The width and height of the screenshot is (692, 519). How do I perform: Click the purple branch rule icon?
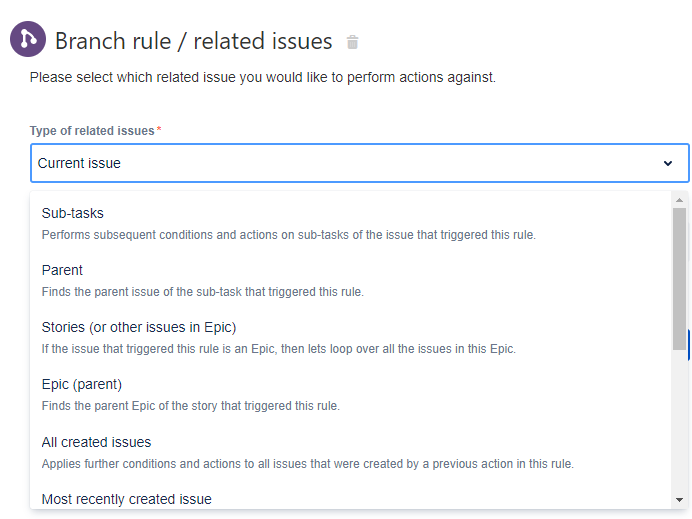[x=28, y=39]
